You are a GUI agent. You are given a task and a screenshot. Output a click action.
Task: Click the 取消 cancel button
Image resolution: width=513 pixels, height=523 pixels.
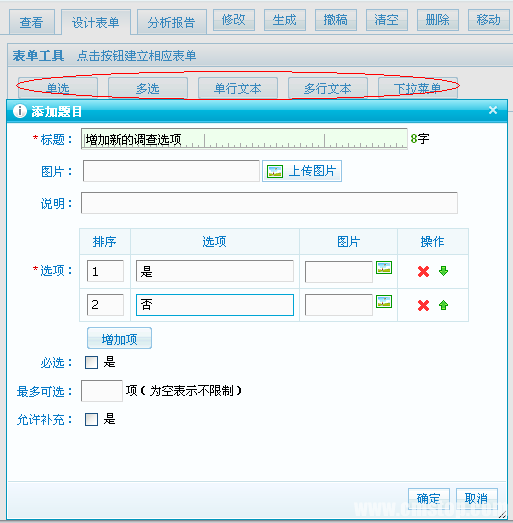click(x=477, y=499)
